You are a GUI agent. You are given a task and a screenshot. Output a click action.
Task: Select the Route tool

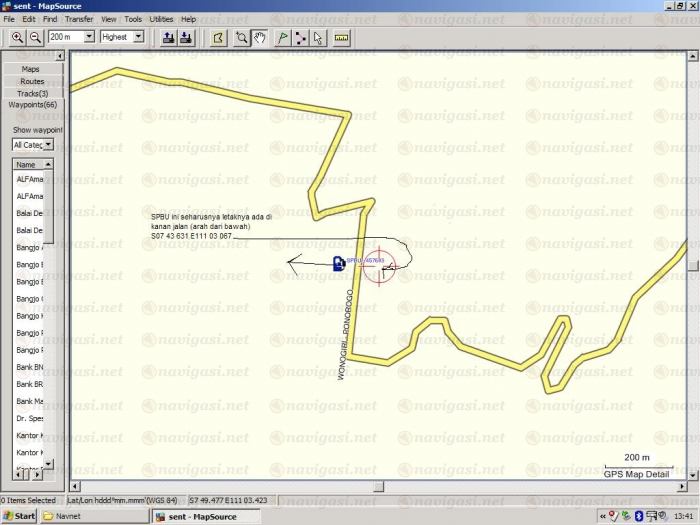point(301,37)
